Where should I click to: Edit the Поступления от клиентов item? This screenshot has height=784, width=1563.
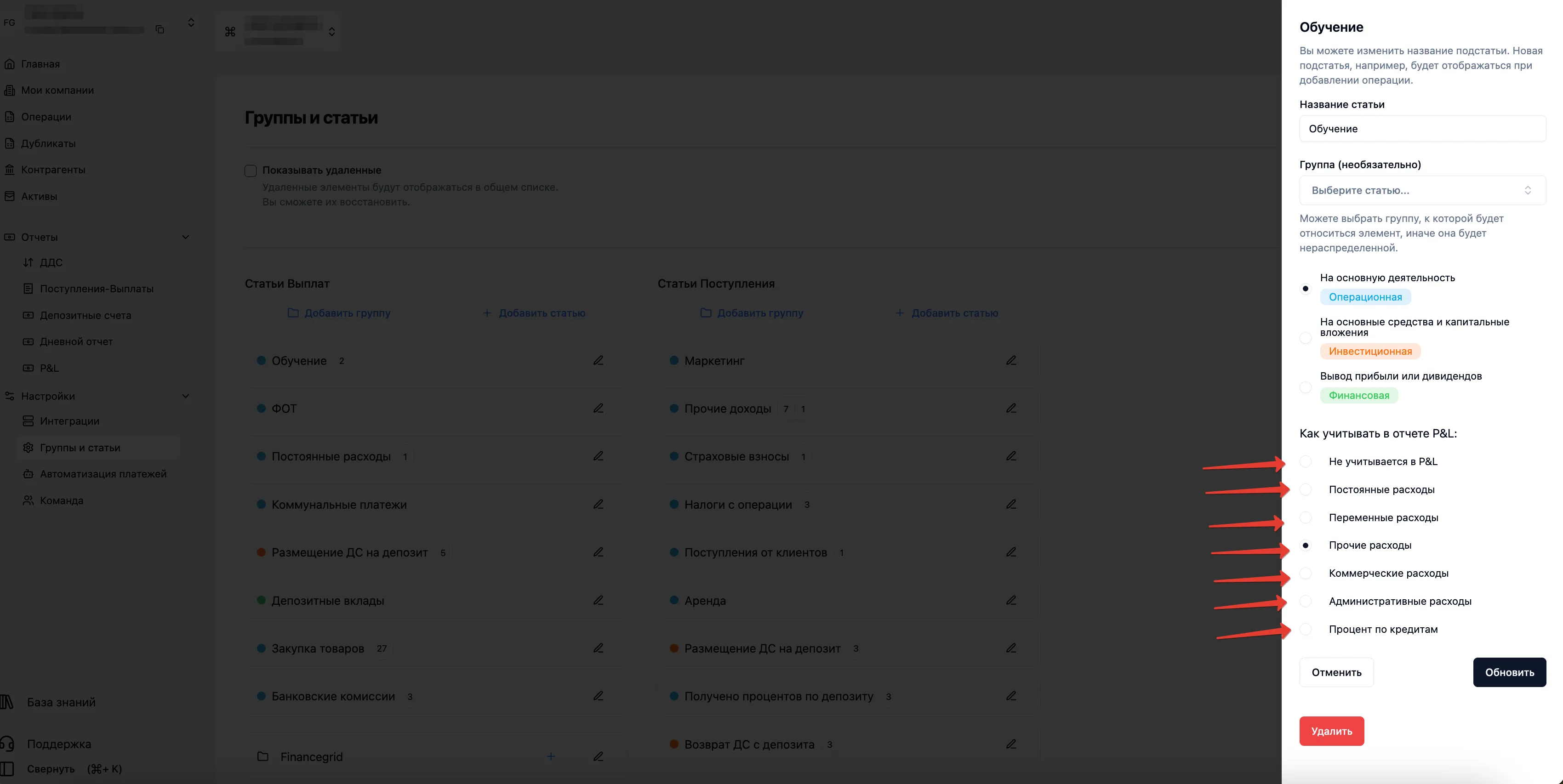tap(1011, 552)
